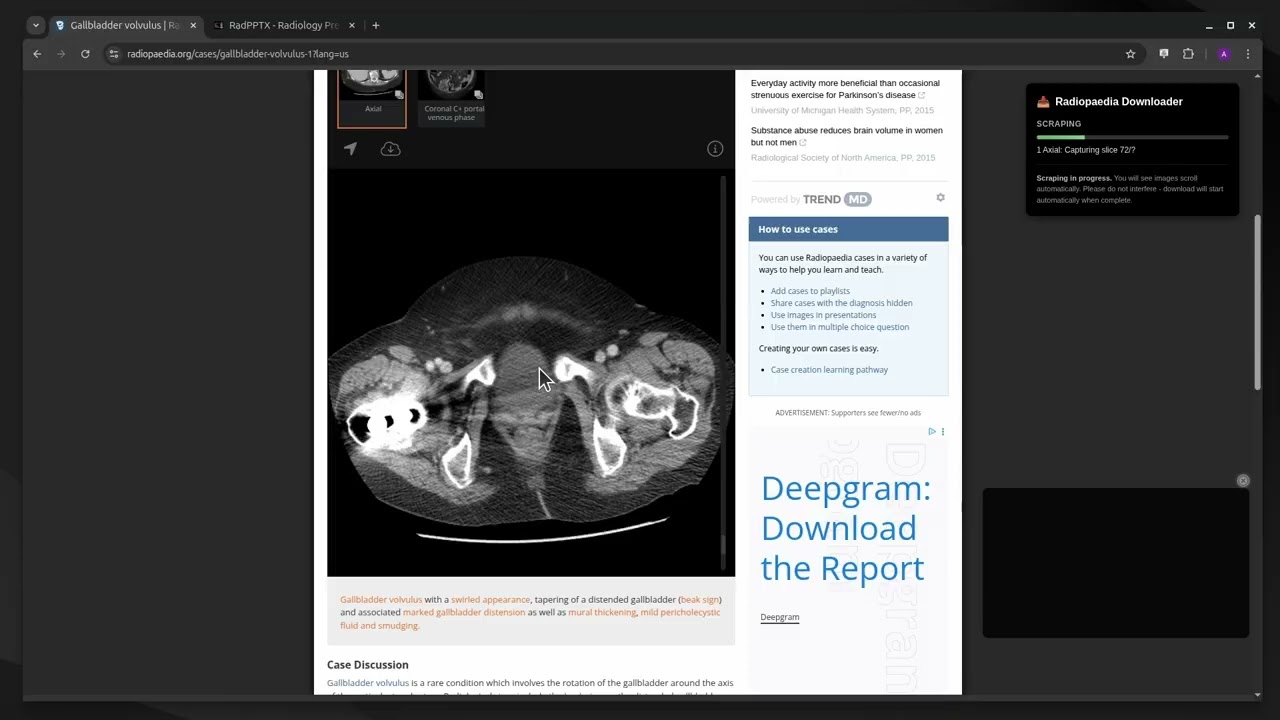This screenshot has height=720, width=1280.
Task: Go forward to the next page
Action: click(61, 54)
